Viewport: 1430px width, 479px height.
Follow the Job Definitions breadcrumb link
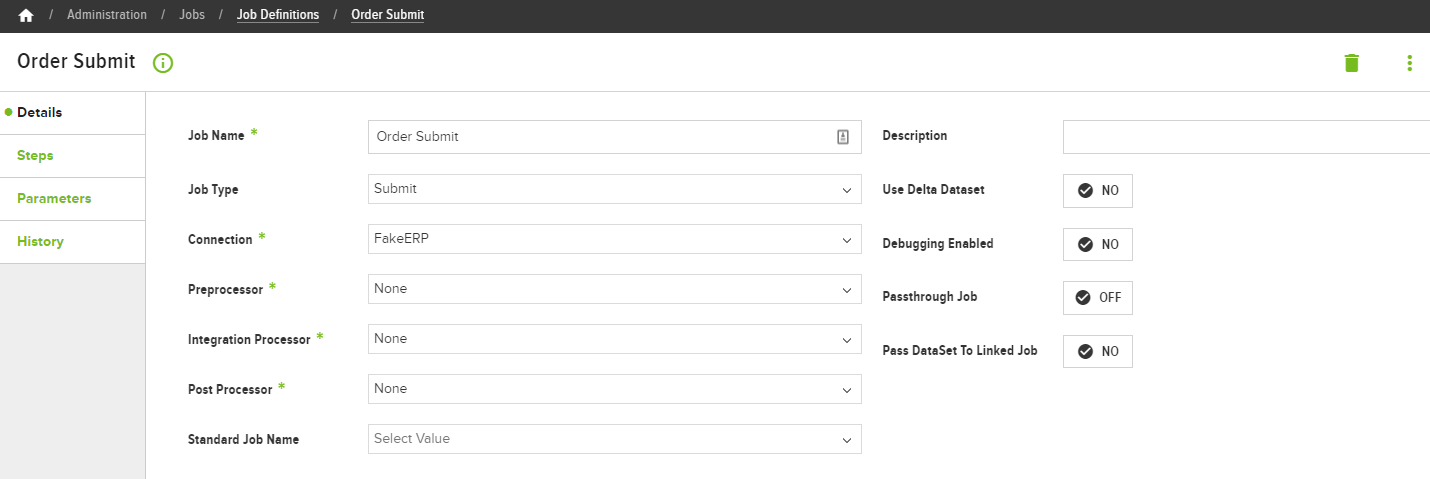tap(278, 15)
